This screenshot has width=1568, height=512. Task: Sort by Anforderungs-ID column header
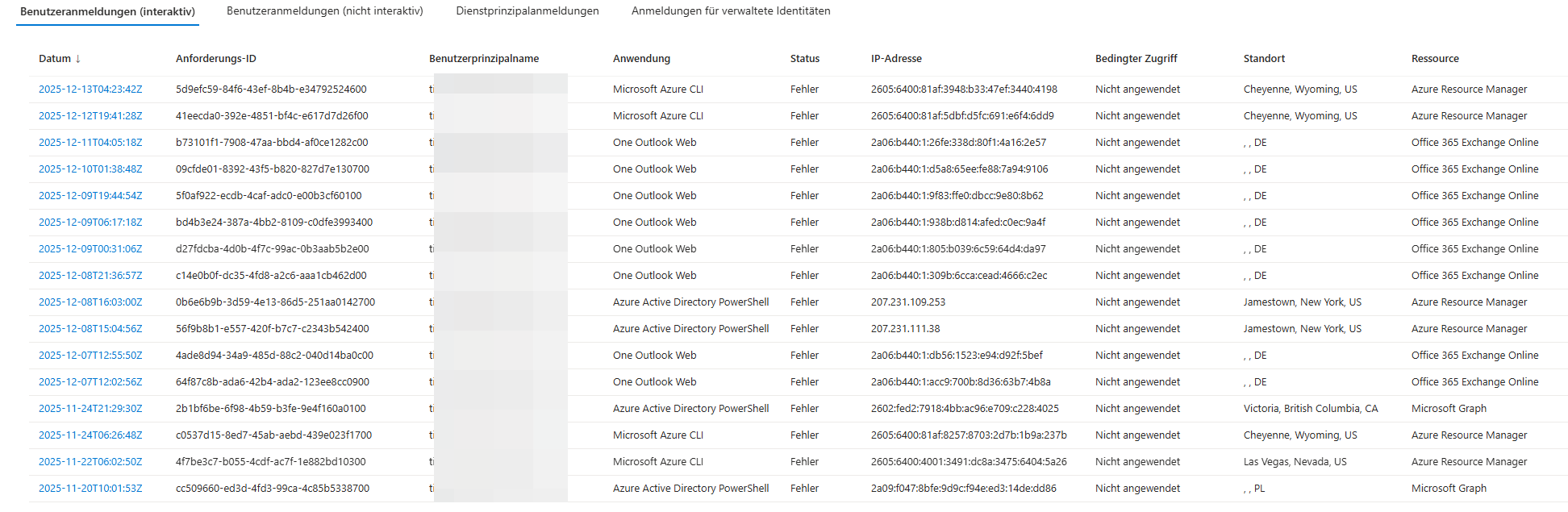tap(215, 59)
